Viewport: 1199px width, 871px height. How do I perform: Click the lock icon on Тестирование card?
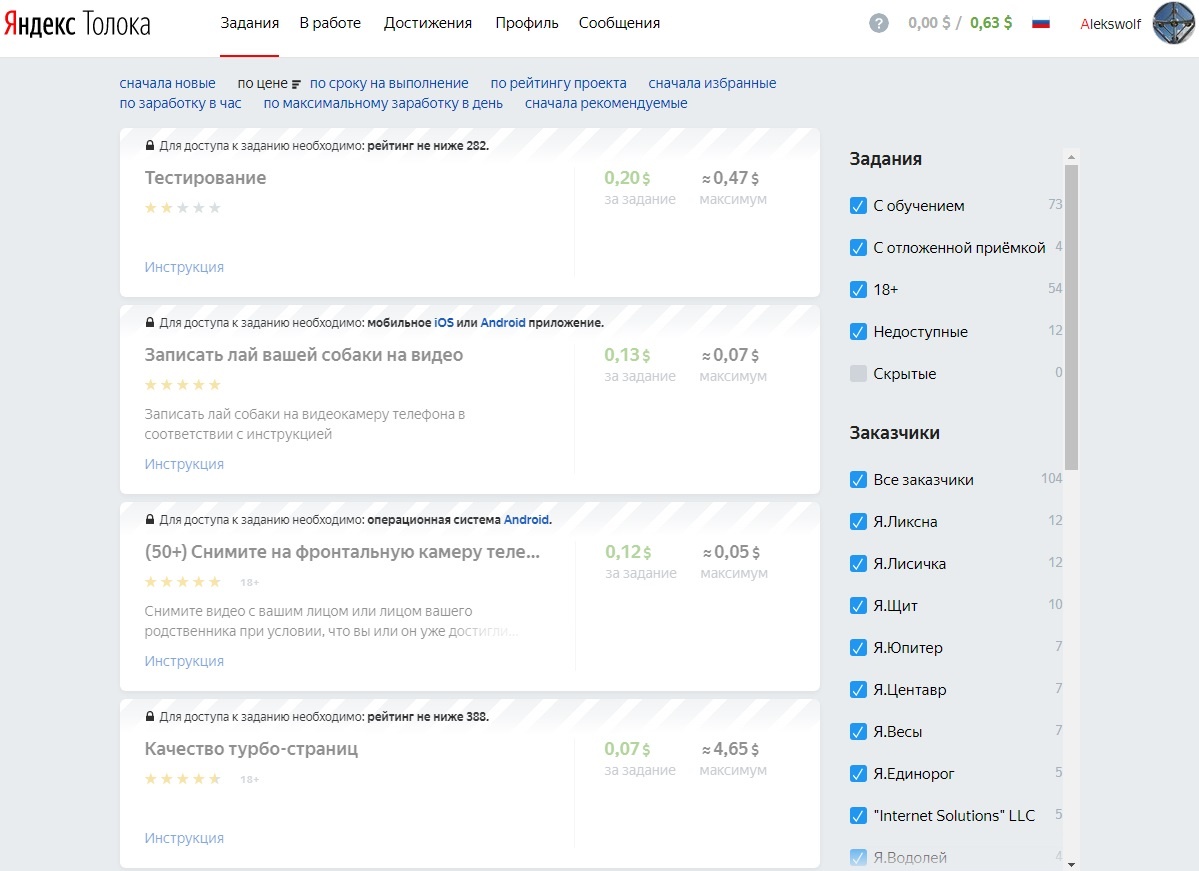[x=150, y=145]
